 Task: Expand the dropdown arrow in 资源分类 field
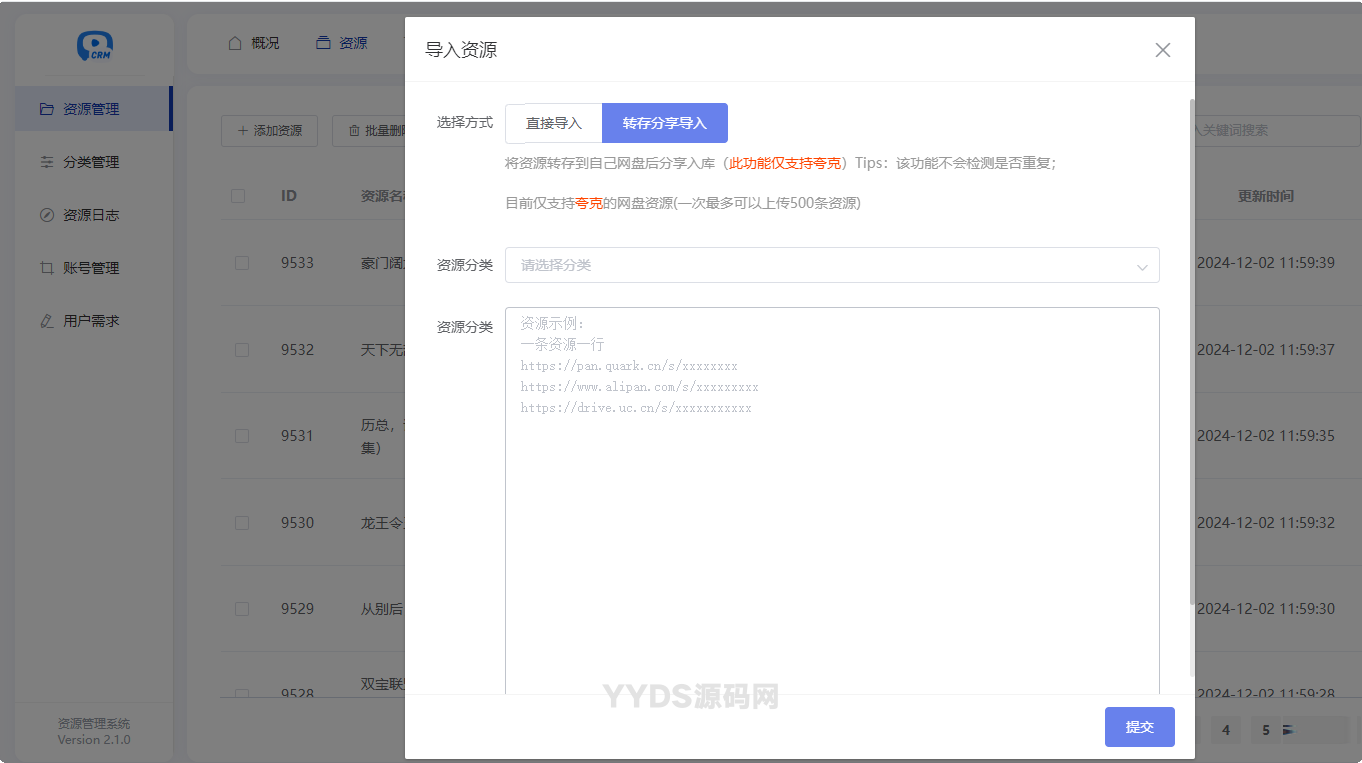(x=1141, y=267)
